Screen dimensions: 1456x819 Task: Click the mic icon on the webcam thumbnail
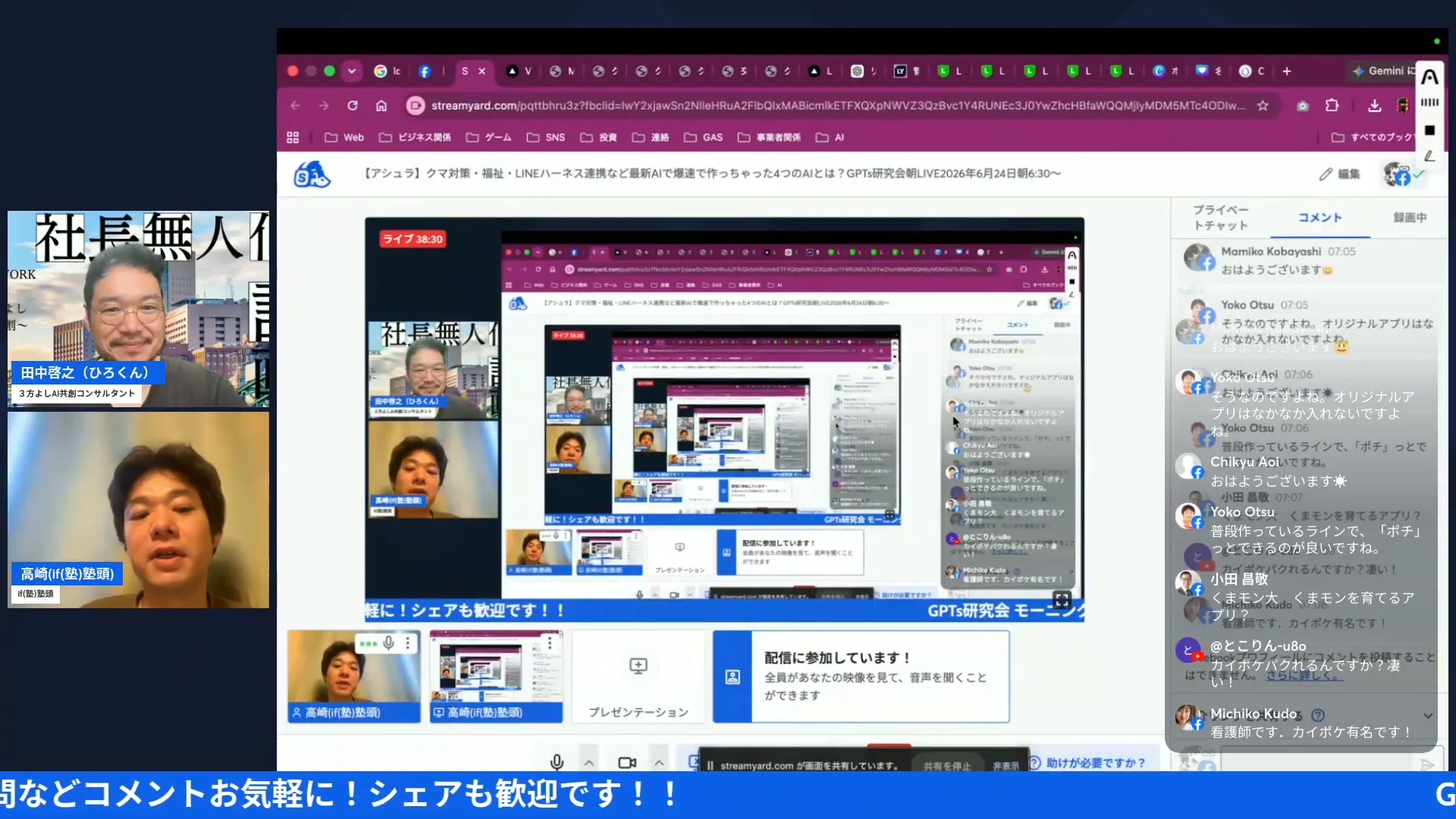388,643
